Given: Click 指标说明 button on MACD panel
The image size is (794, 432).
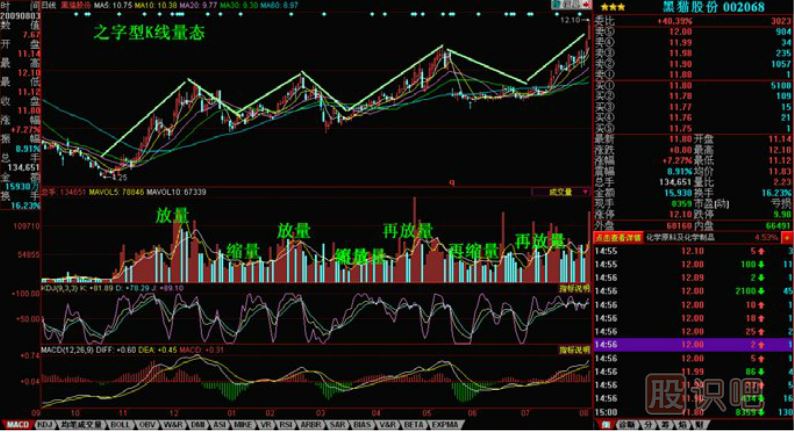Looking at the screenshot, I should pos(571,350).
